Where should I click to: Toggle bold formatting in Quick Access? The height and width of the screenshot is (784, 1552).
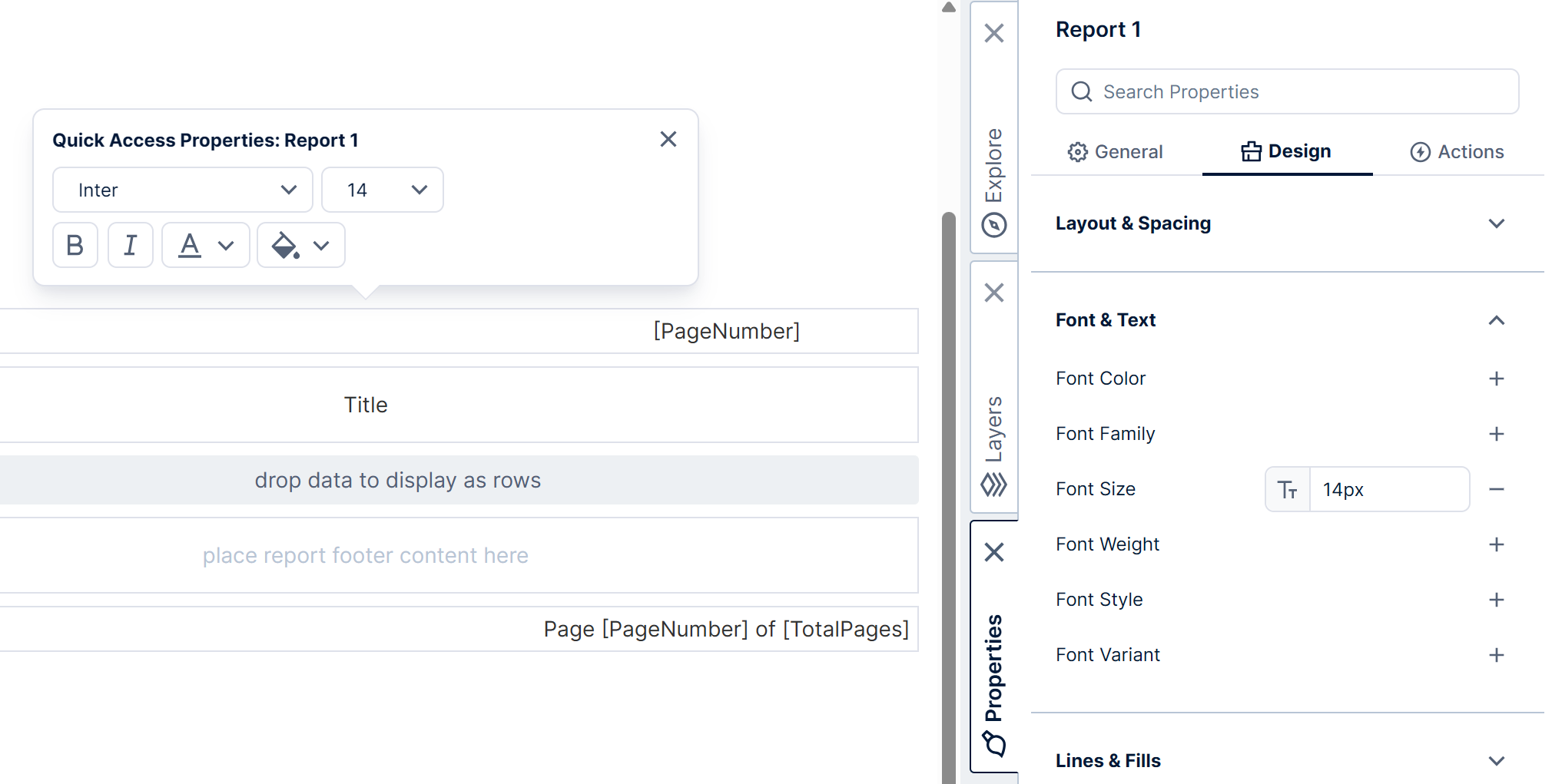(75, 245)
